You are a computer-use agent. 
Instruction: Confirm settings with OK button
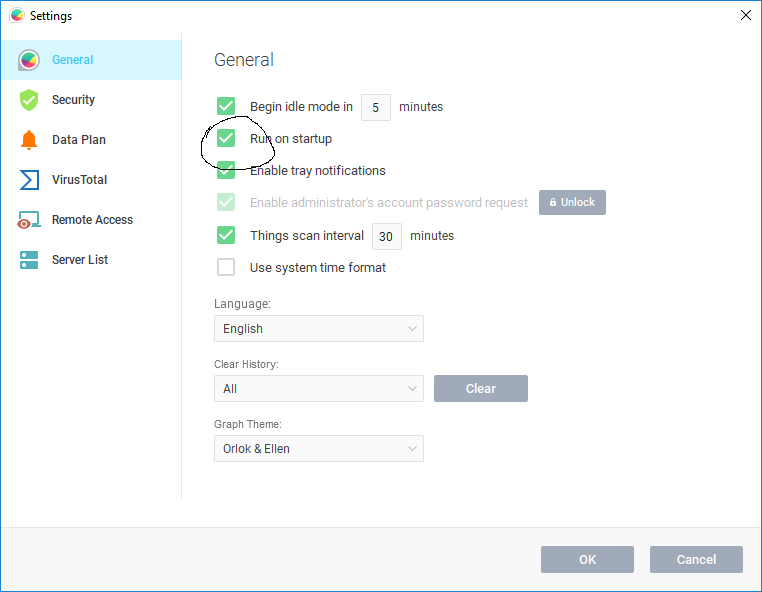point(587,559)
